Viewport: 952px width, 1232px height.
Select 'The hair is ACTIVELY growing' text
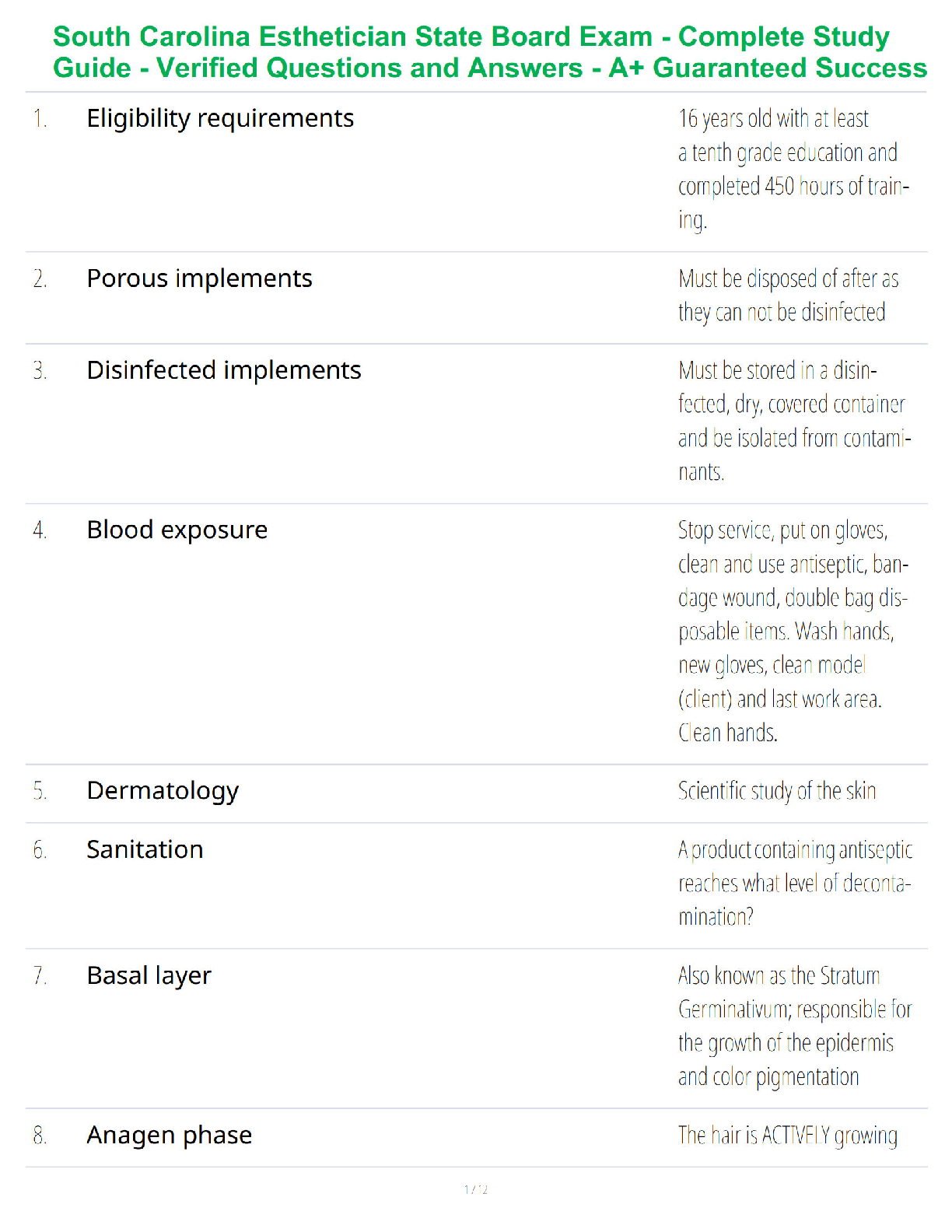(x=787, y=1136)
